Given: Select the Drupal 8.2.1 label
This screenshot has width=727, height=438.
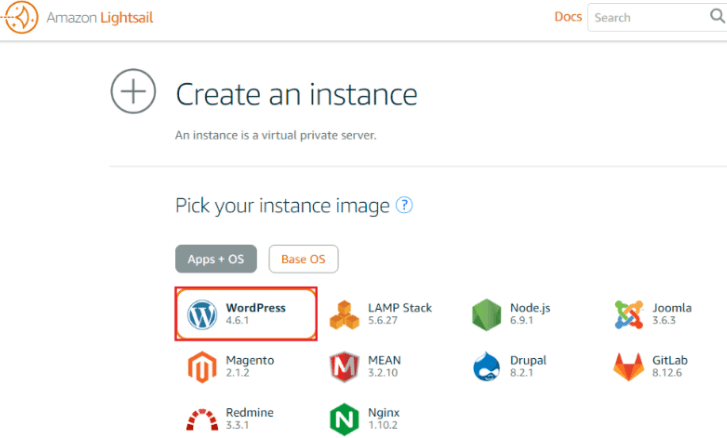Looking at the screenshot, I should [528, 366].
